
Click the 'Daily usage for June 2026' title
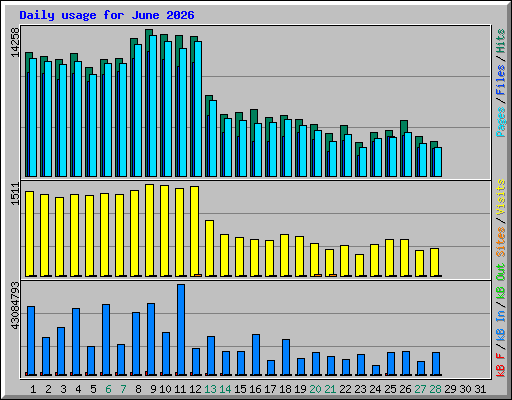[x=107, y=15]
